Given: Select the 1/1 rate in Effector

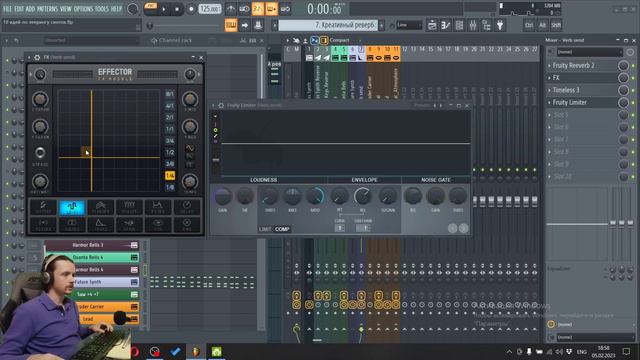Looking at the screenshot, I should tap(170, 129).
